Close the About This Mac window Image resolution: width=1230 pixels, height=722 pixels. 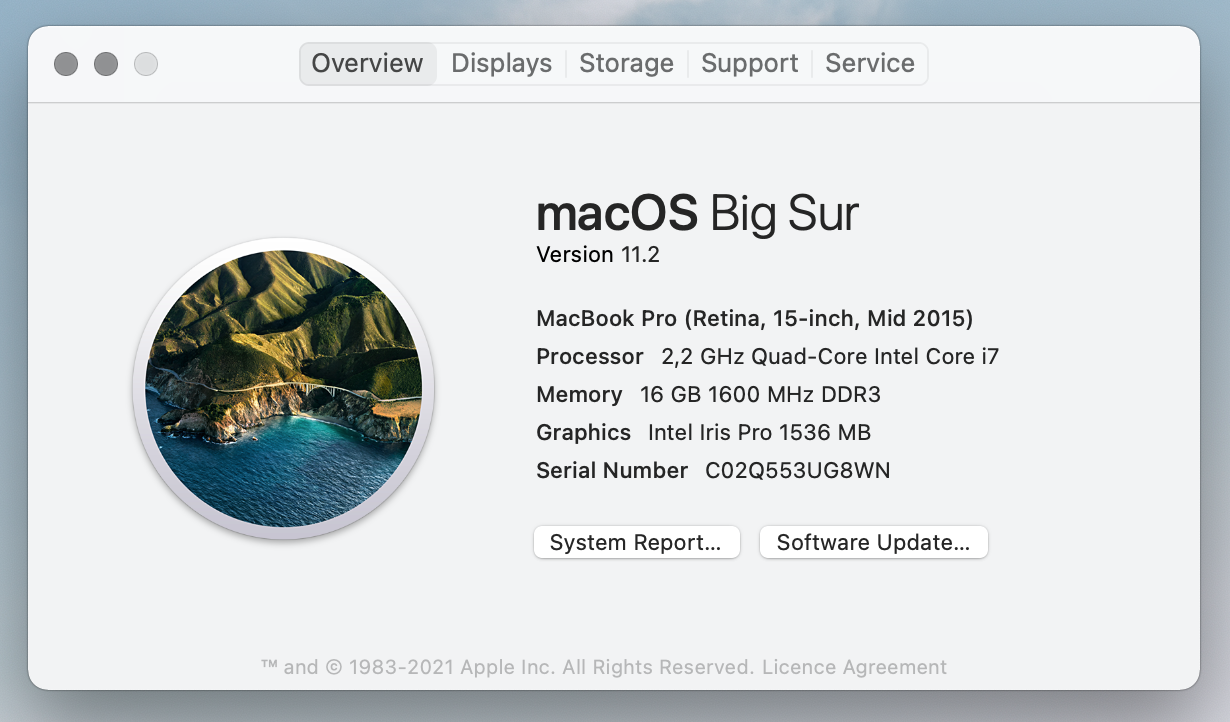pyautogui.click(x=66, y=64)
